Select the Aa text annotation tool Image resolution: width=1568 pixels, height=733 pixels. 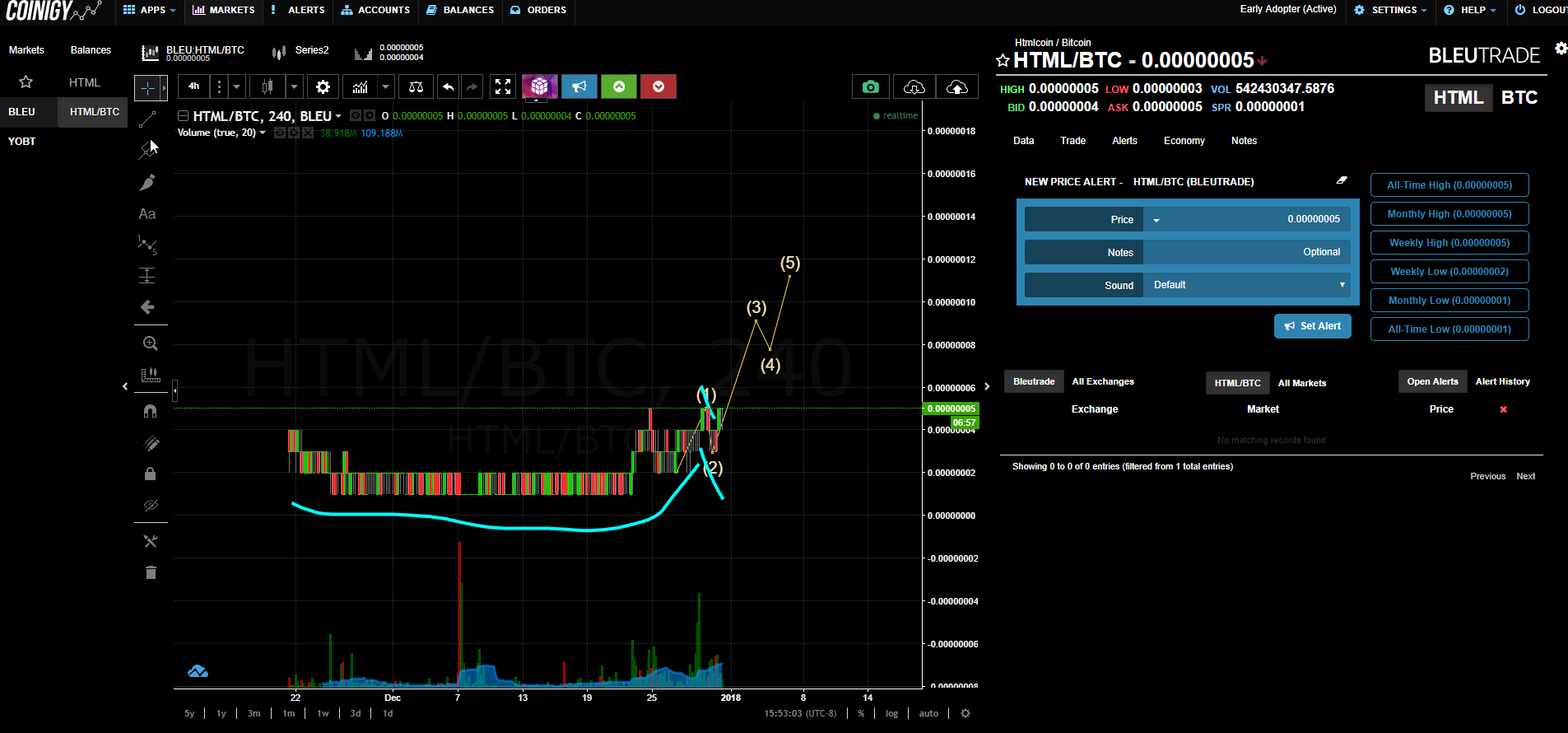click(147, 214)
